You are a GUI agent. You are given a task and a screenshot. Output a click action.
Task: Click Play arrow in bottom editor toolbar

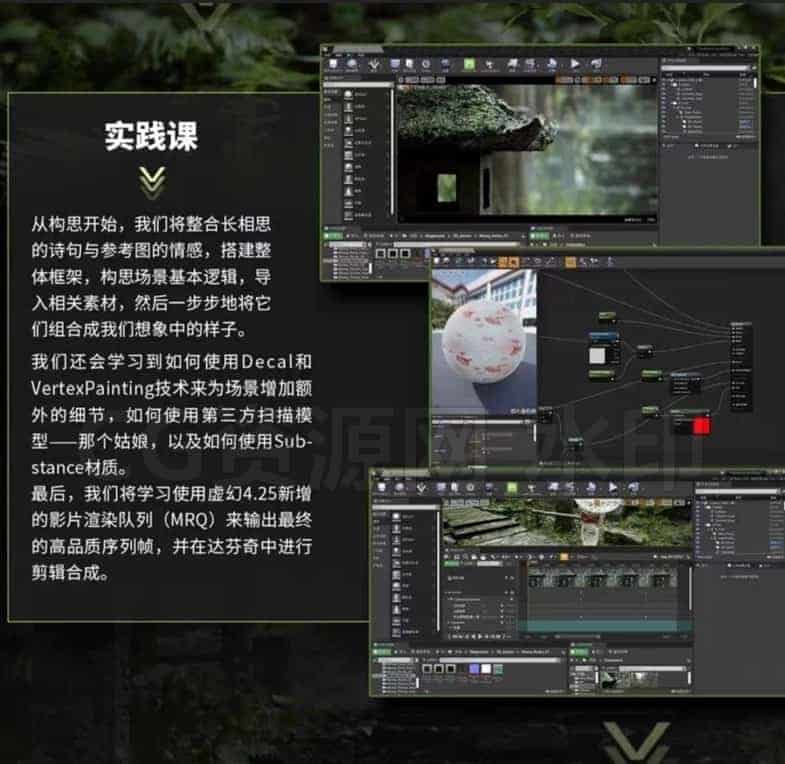(x=613, y=487)
